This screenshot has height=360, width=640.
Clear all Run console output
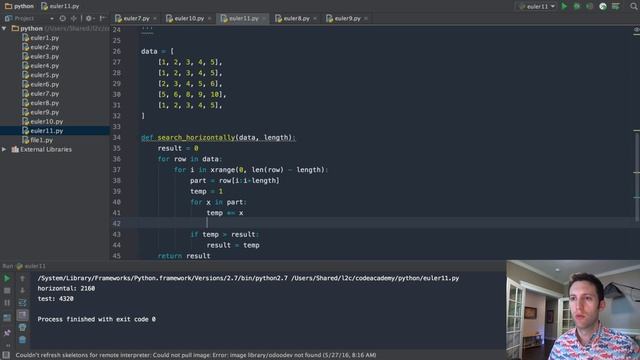pos(22,340)
